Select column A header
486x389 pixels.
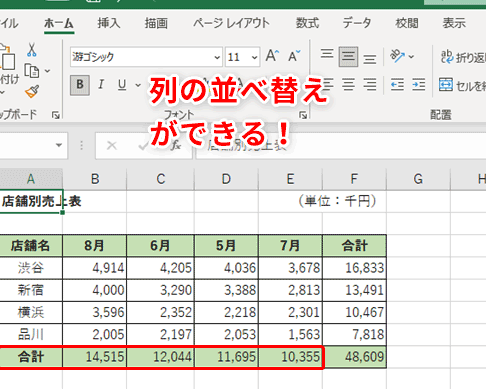[31, 179]
